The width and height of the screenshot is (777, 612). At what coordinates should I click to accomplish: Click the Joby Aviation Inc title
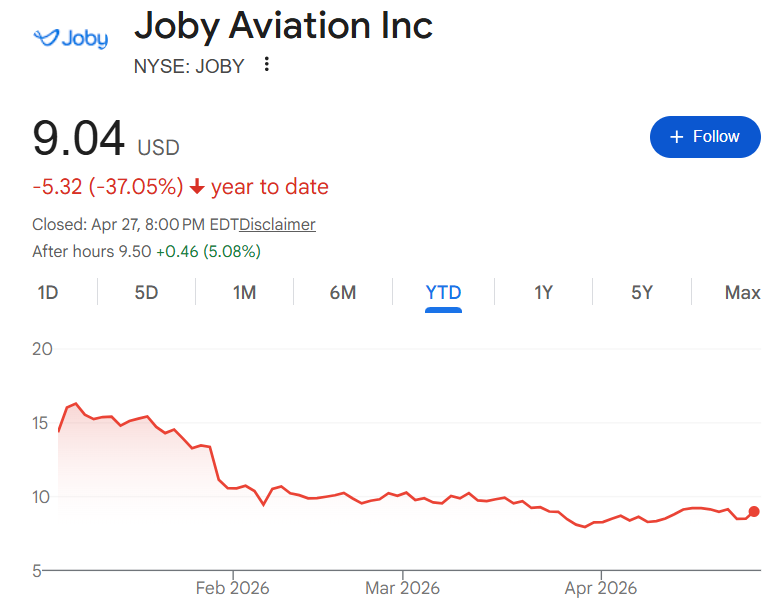click(x=283, y=25)
